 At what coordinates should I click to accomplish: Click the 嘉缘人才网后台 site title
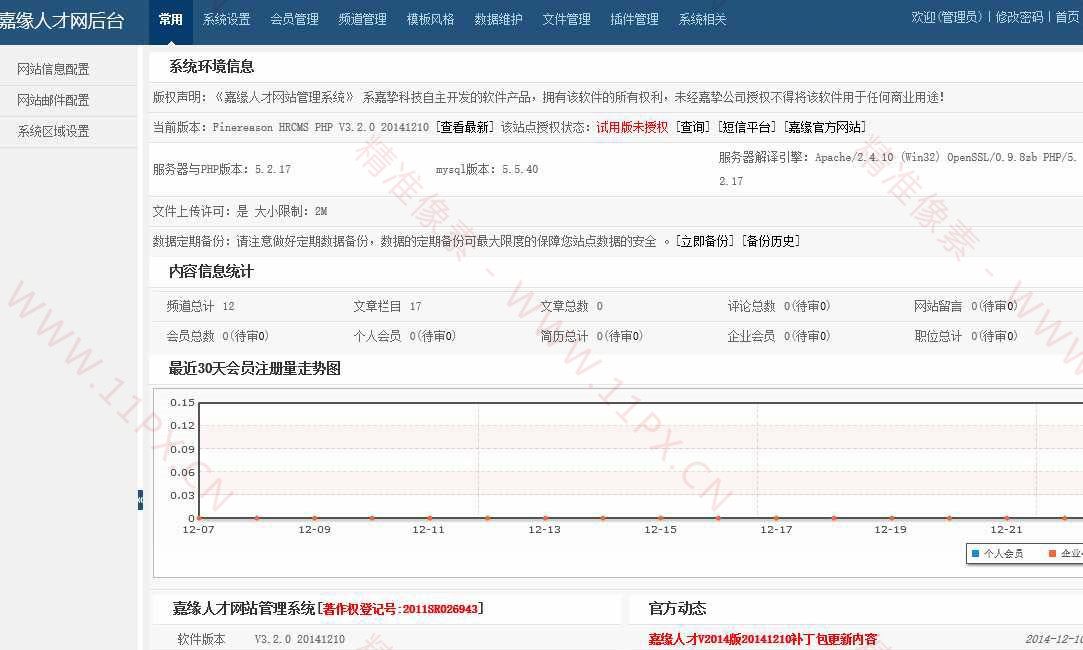click(62, 21)
